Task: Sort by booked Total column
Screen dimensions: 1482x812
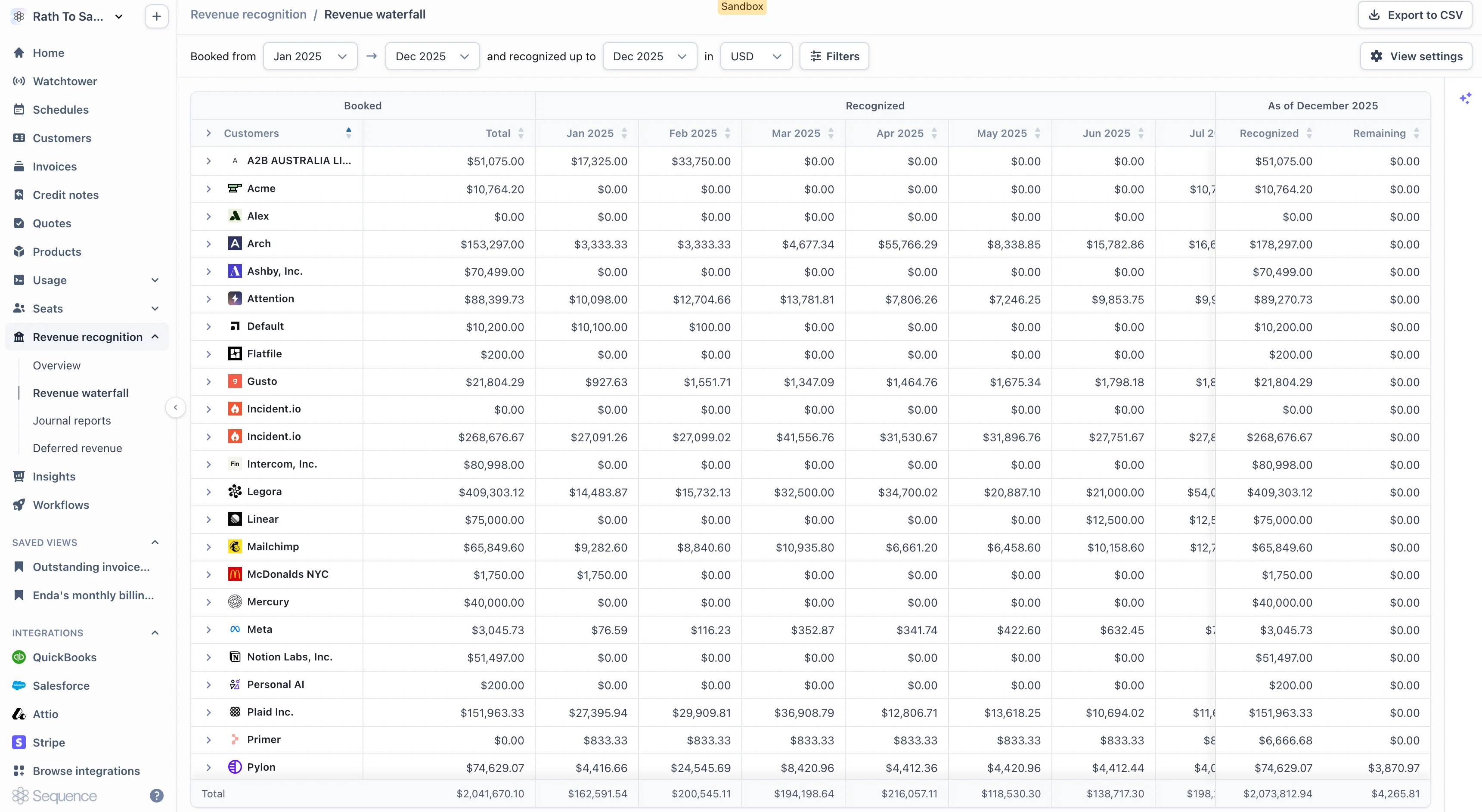Action: (x=521, y=133)
